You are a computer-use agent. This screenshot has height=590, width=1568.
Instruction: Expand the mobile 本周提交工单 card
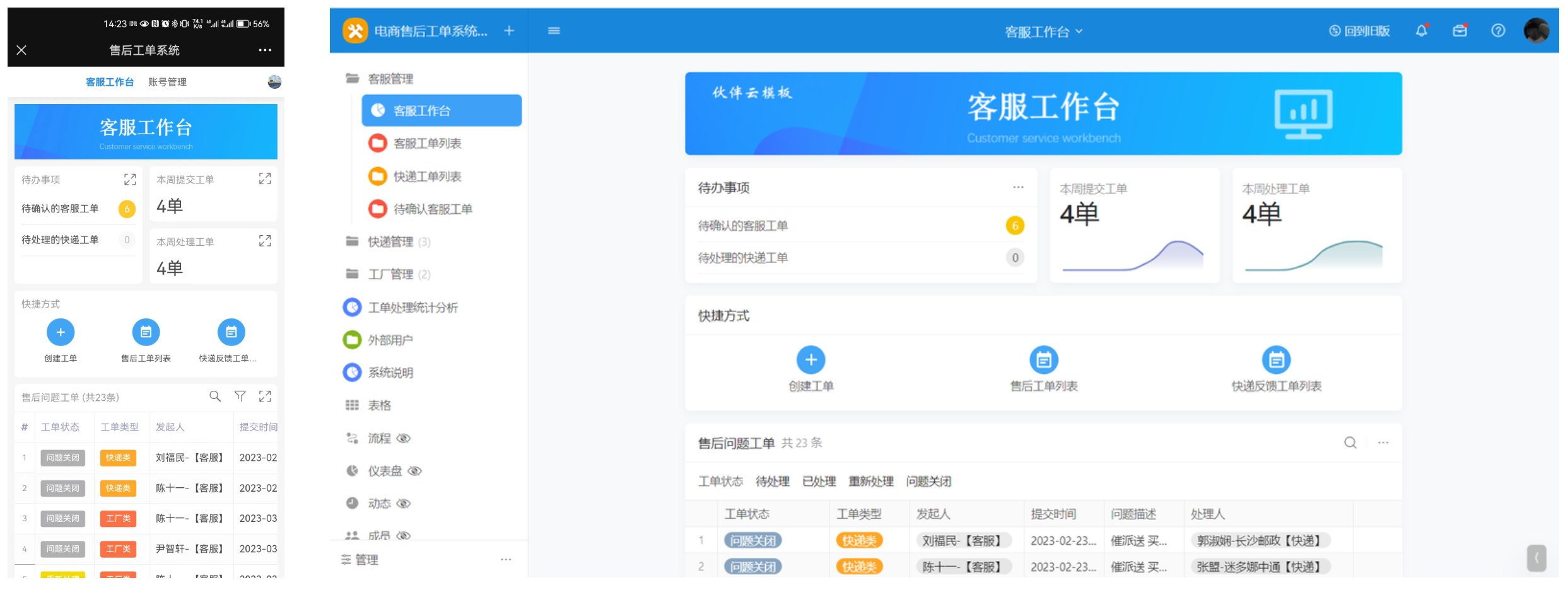point(265,179)
